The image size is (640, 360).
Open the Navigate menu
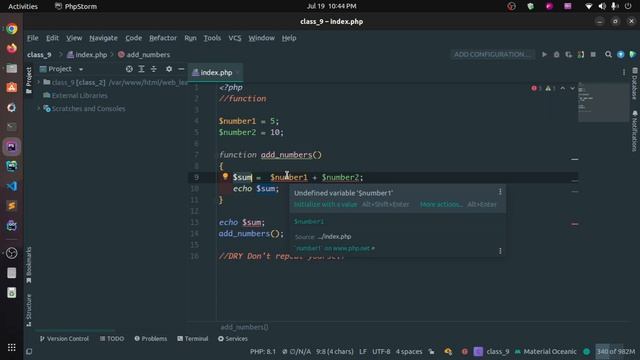click(103, 38)
